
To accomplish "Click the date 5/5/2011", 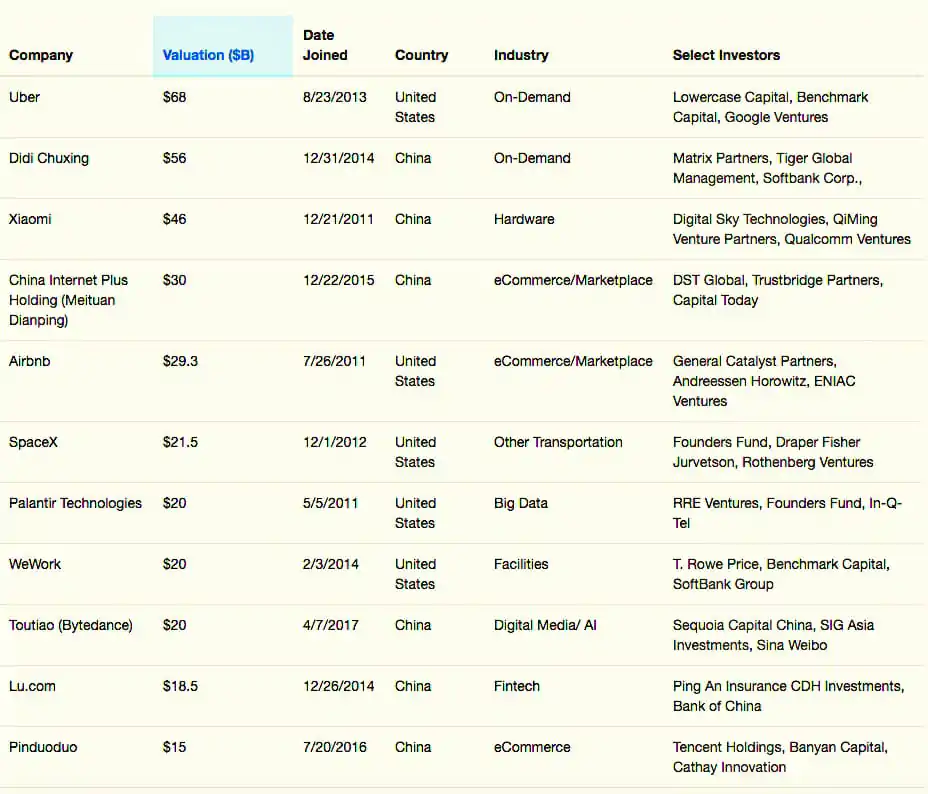I will [x=331, y=503].
